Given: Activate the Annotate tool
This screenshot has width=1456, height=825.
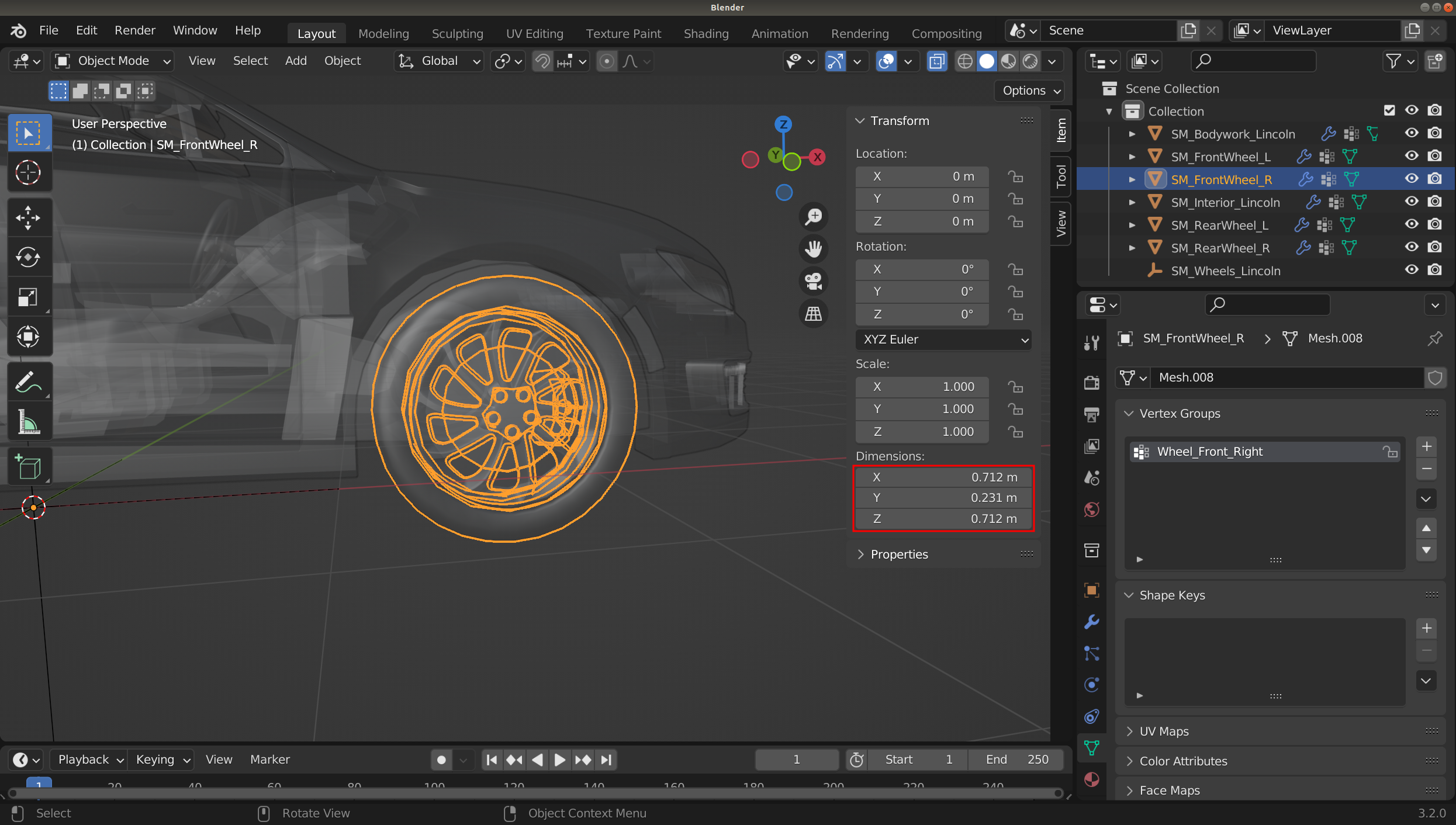Looking at the screenshot, I should pyautogui.click(x=29, y=382).
